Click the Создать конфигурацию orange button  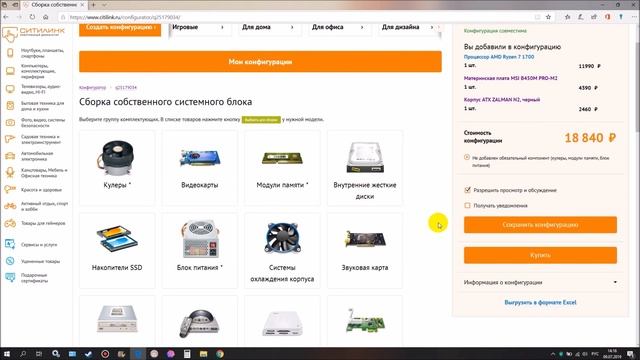click(120, 29)
